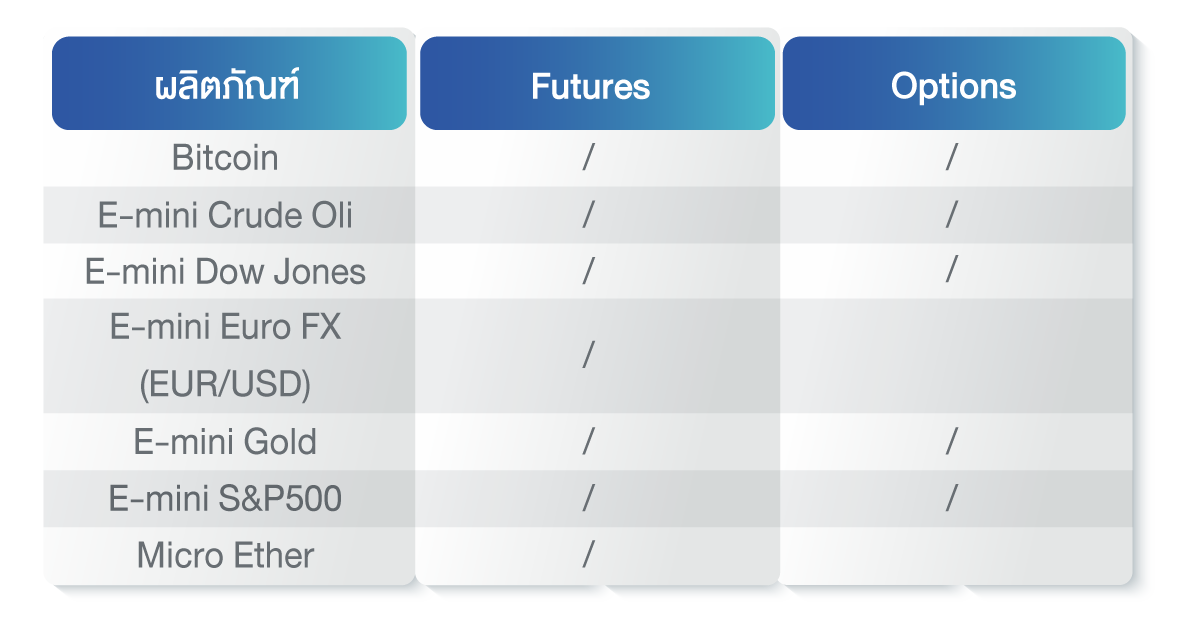Select the E-mini Crude Oli row label

[x=225, y=215]
